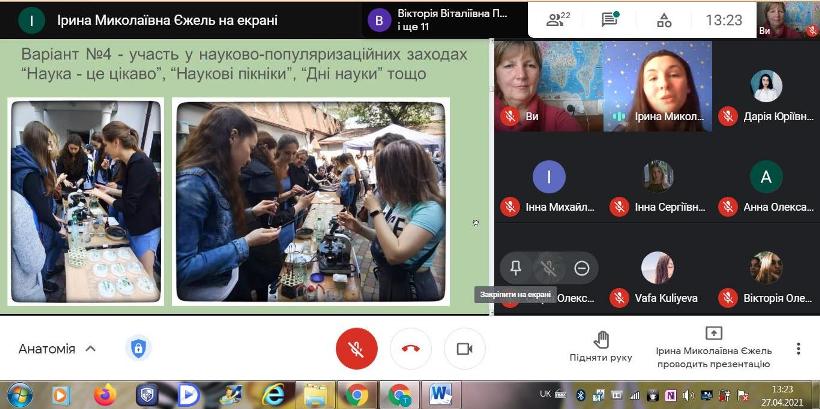Leave the call with hang-up button
The width and height of the screenshot is (820, 409).
(411, 349)
